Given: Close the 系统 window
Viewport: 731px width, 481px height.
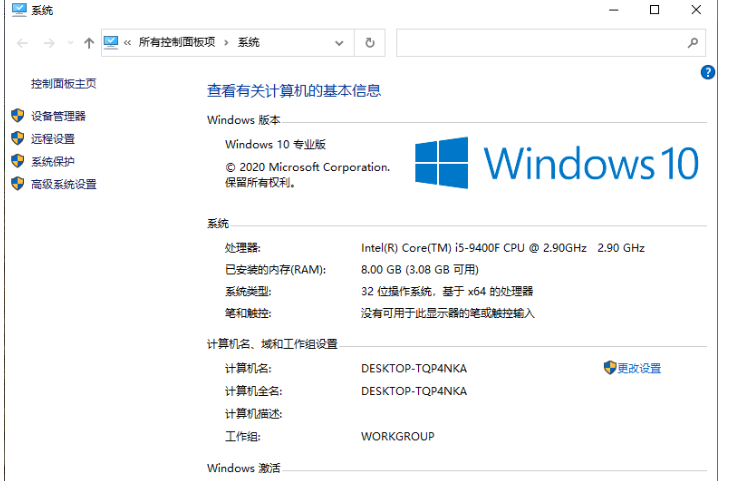Looking at the screenshot, I should coord(696,10).
